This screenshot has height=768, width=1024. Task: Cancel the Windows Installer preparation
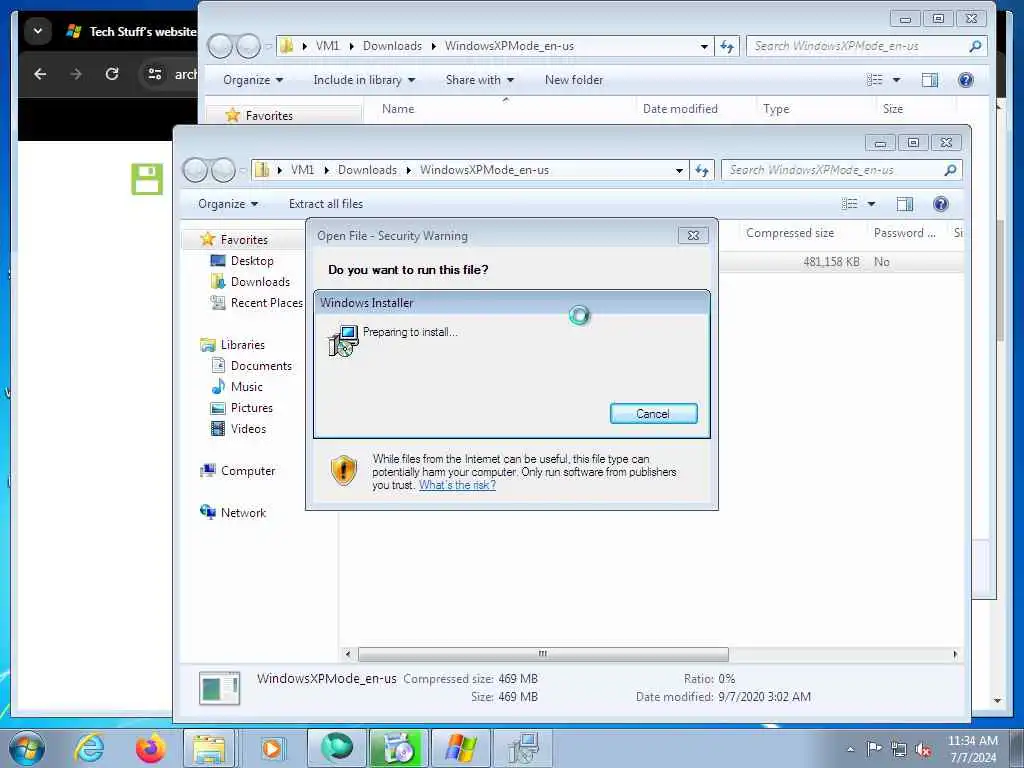pos(653,413)
